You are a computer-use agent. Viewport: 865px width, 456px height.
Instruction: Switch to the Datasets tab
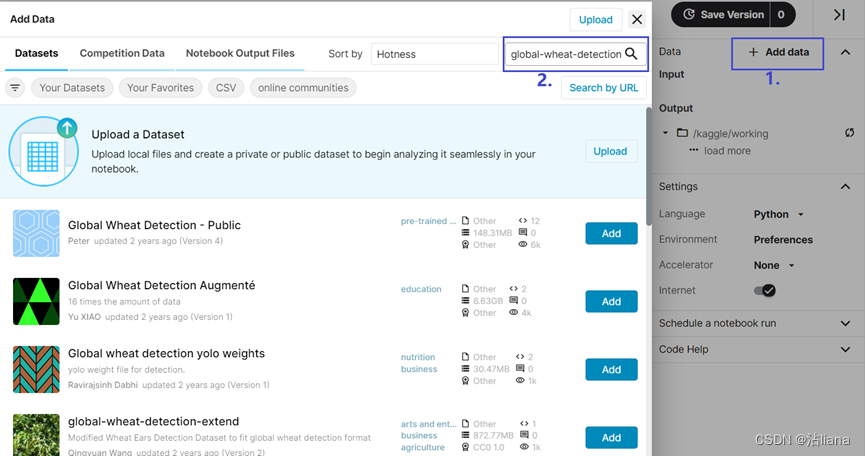[x=36, y=53]
